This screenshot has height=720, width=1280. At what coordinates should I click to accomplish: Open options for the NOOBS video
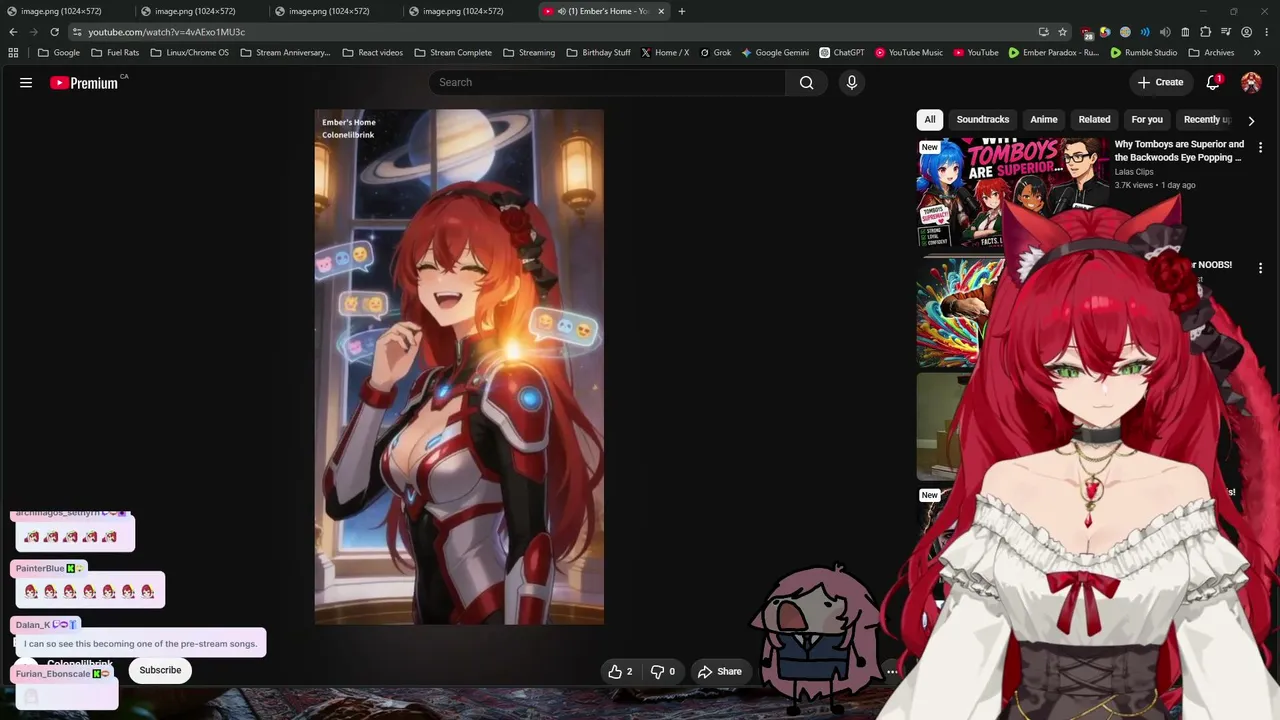(1260, 268)
